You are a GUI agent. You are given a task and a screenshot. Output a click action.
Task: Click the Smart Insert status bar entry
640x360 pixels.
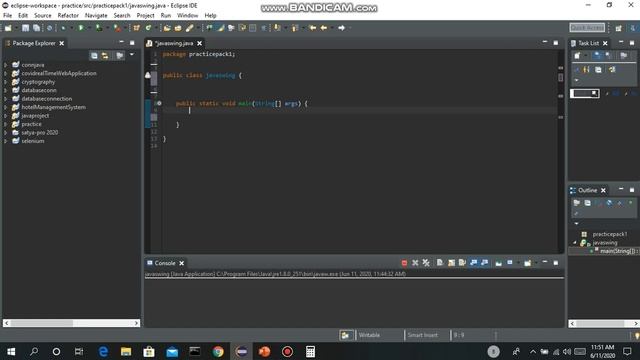click(422, 335)
